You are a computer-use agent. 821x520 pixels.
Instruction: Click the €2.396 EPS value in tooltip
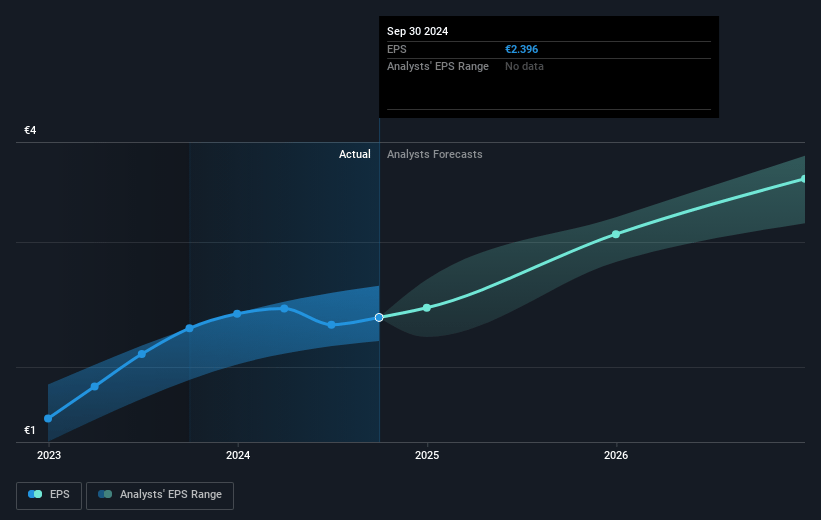click(x=522, y=49)
